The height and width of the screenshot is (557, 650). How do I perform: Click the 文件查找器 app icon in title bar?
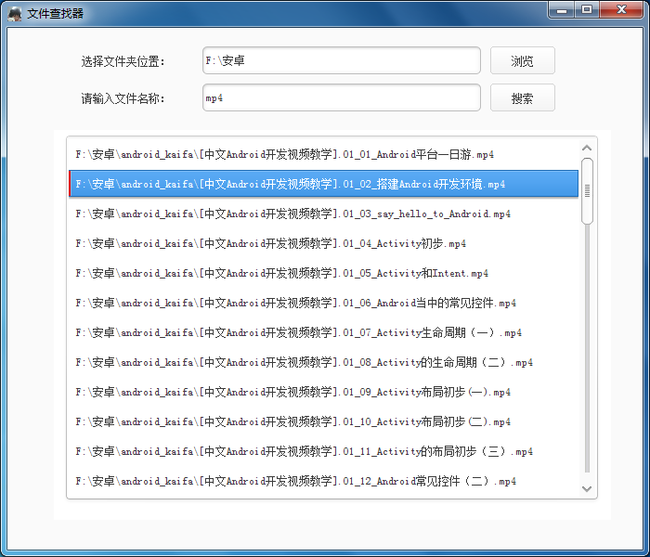[15, 14]
